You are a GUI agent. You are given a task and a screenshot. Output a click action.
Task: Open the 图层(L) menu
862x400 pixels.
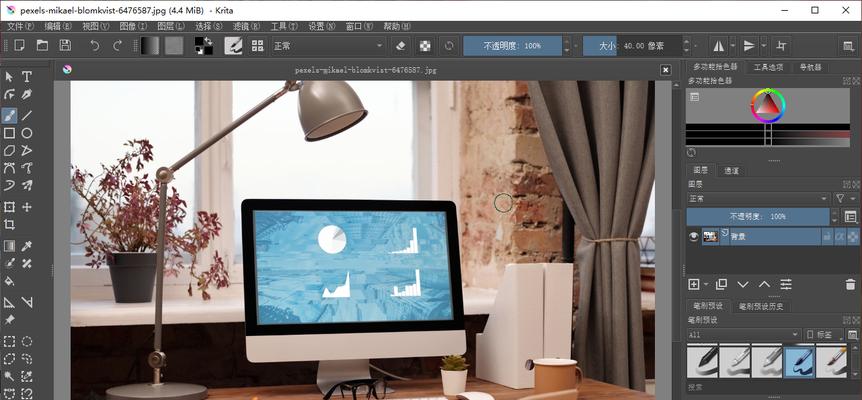click(170, 26)
